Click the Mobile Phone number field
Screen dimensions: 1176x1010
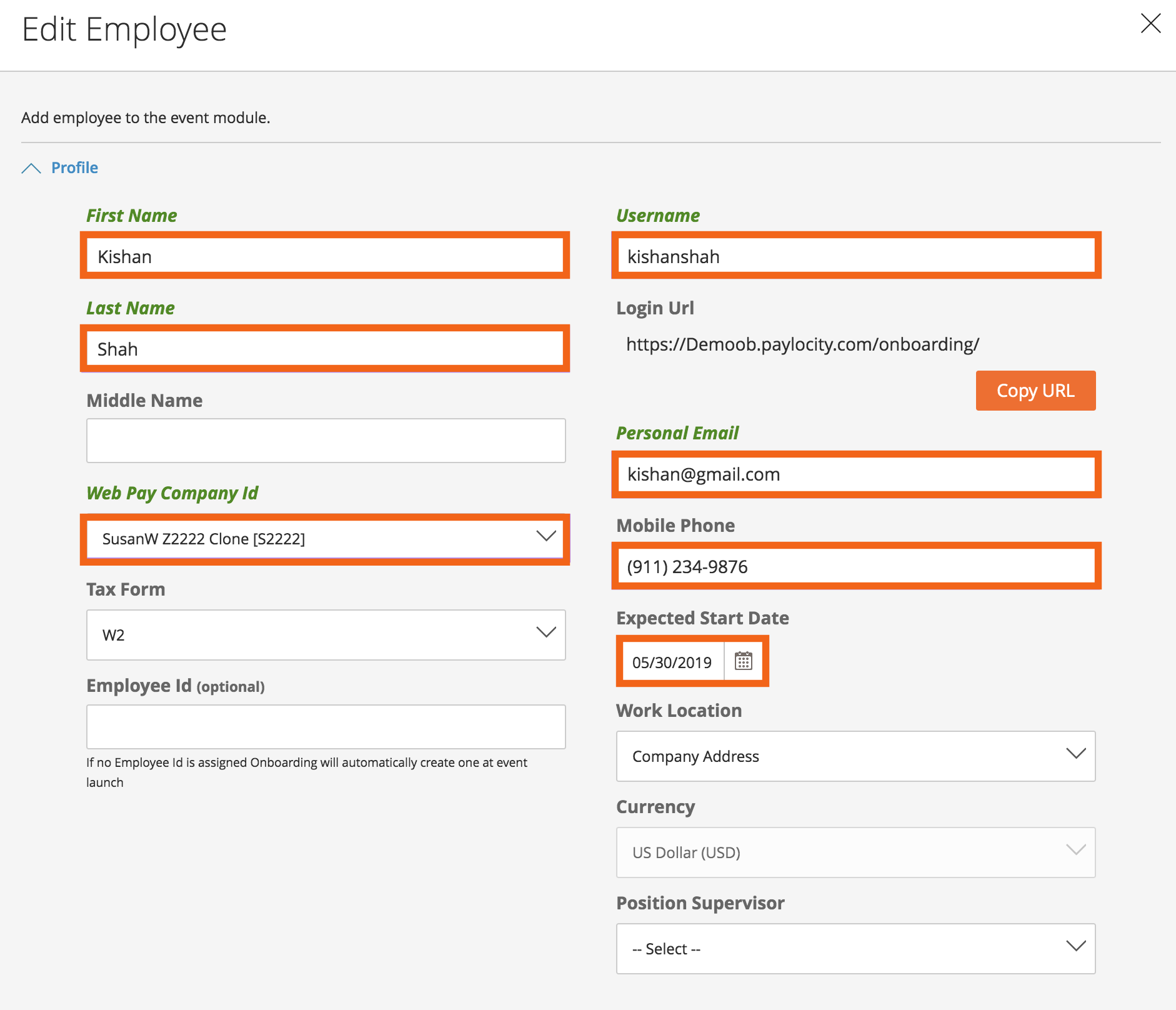tap(855, 566)
